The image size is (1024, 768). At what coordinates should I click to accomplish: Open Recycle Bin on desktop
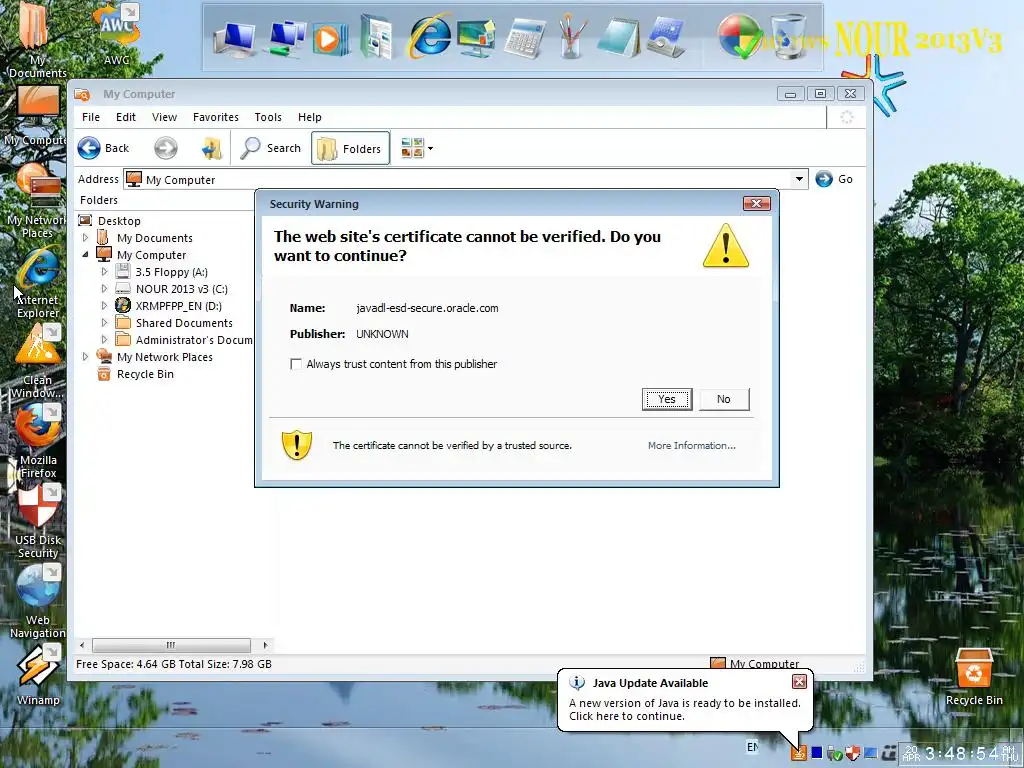point(974,677)
